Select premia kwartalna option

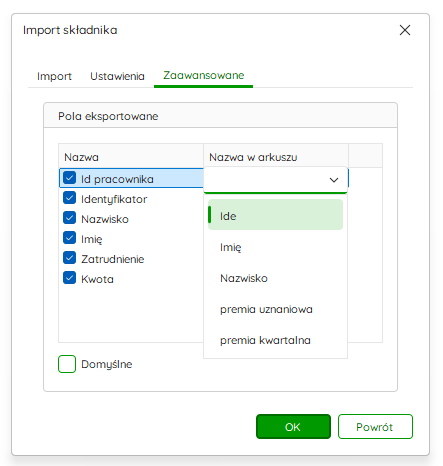point(275,340)
